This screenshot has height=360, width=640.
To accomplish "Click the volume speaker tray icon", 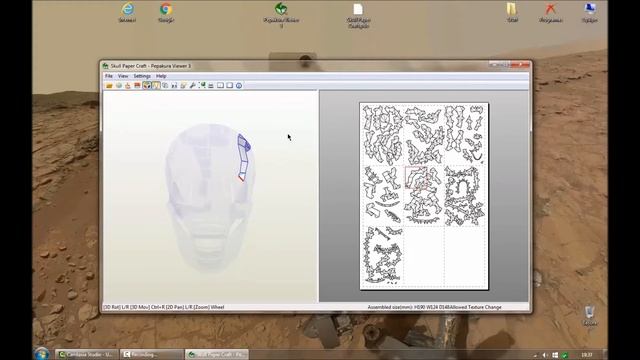I will pyautogui.click(x=545, y=355).
